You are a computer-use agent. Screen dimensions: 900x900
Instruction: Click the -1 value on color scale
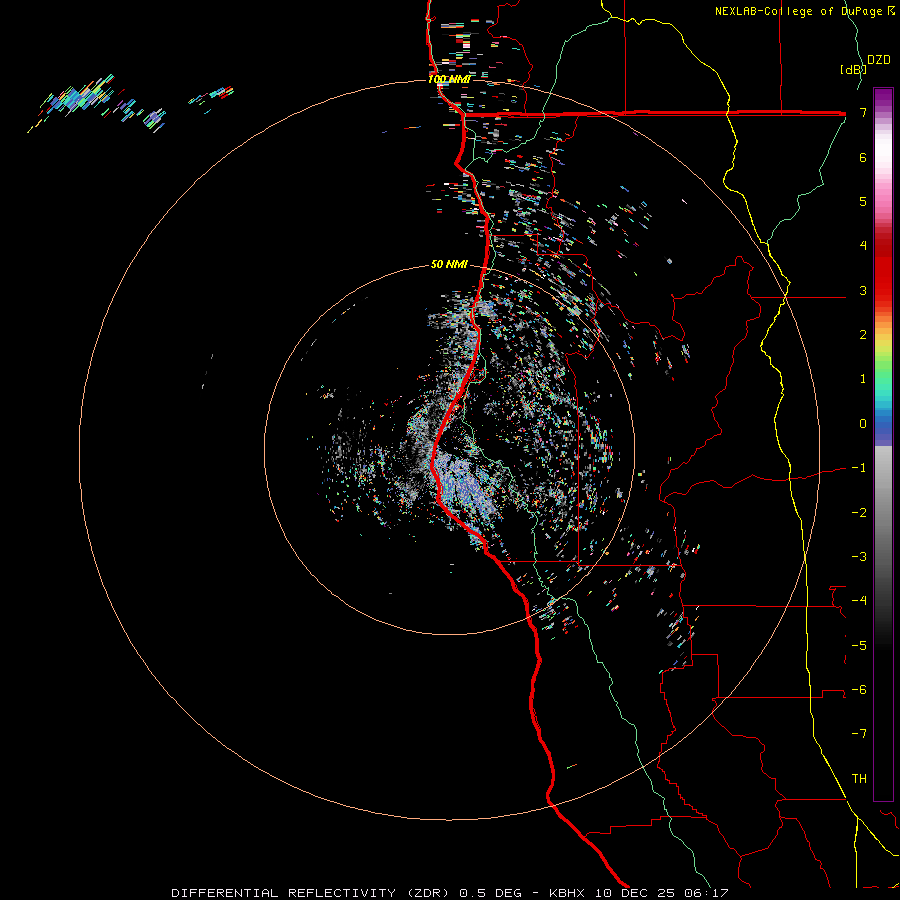[859, 468]
